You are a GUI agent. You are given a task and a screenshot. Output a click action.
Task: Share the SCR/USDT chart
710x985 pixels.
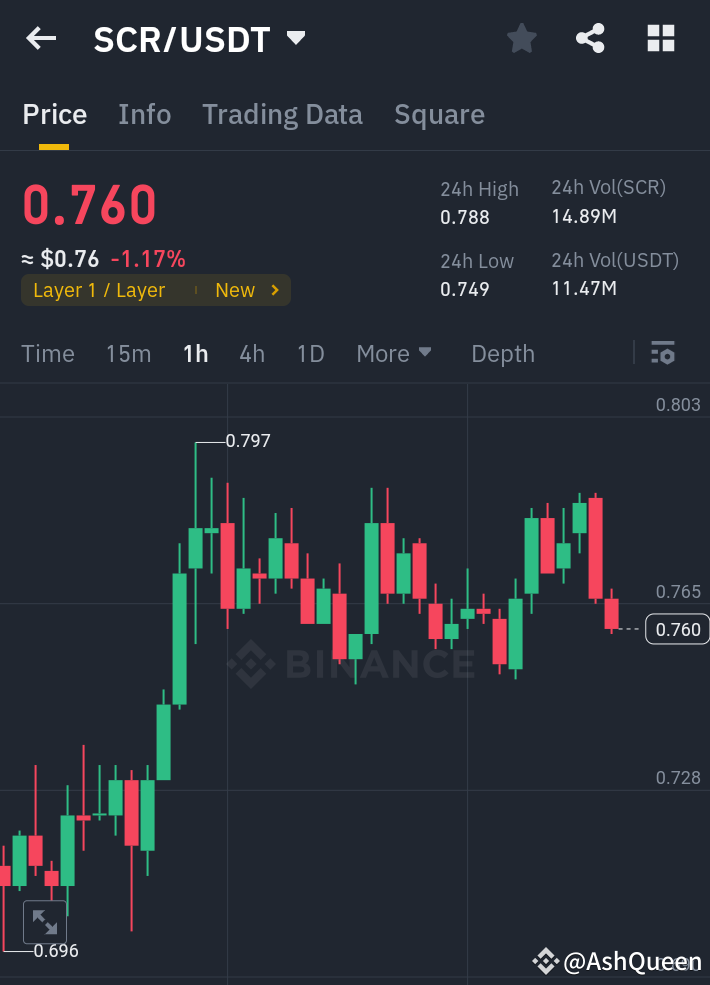point(589,38)
